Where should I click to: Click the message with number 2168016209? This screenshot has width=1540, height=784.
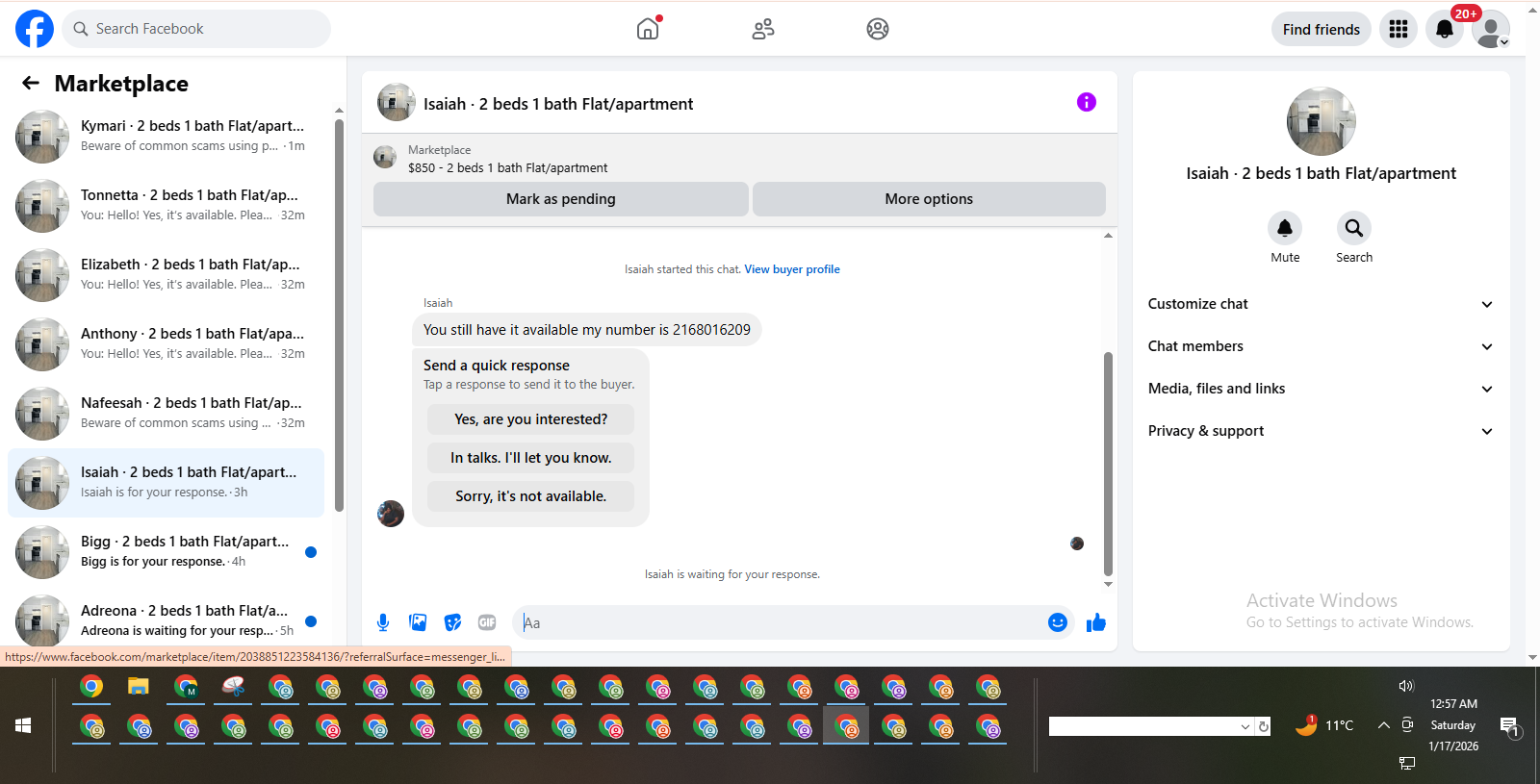coord(587,330)
